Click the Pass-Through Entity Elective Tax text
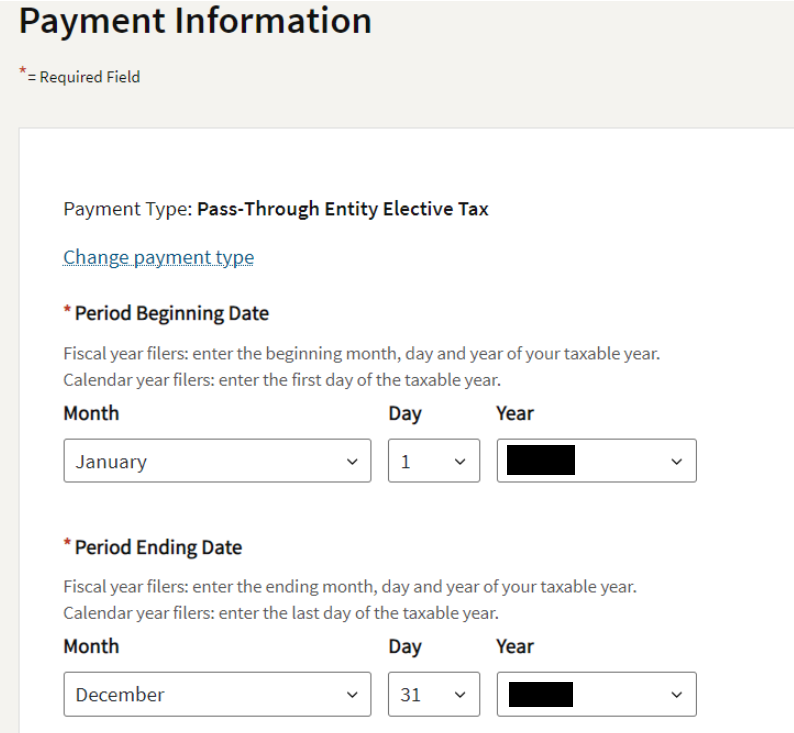 click(x=342, y=210)
